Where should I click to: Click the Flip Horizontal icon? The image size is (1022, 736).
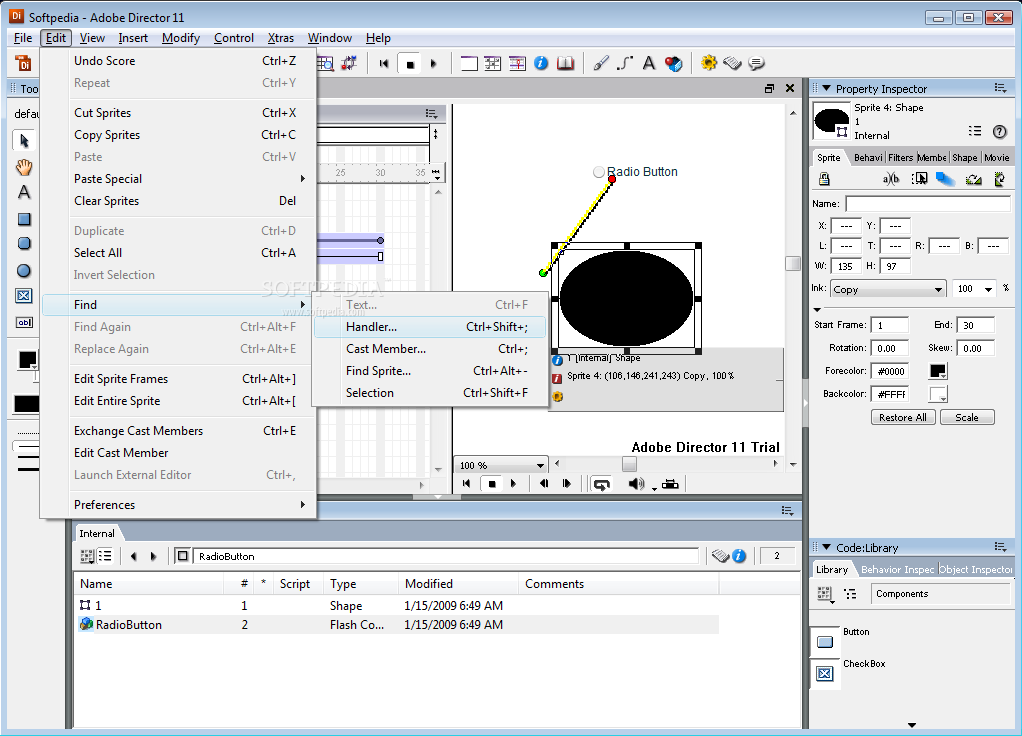click(x=974, y=179)
